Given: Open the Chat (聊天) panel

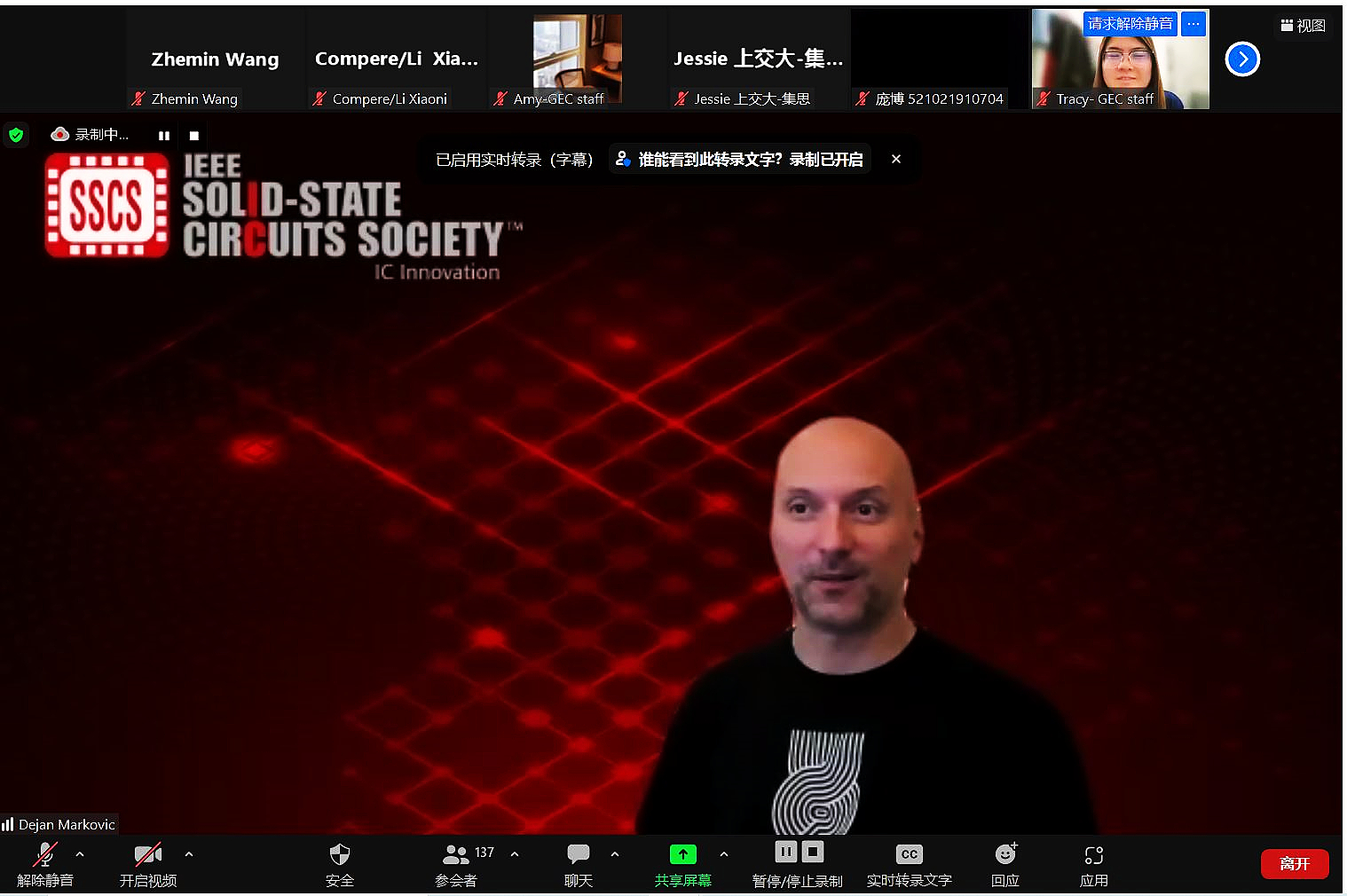Looking at the screenshot, I should click(578, 854).
